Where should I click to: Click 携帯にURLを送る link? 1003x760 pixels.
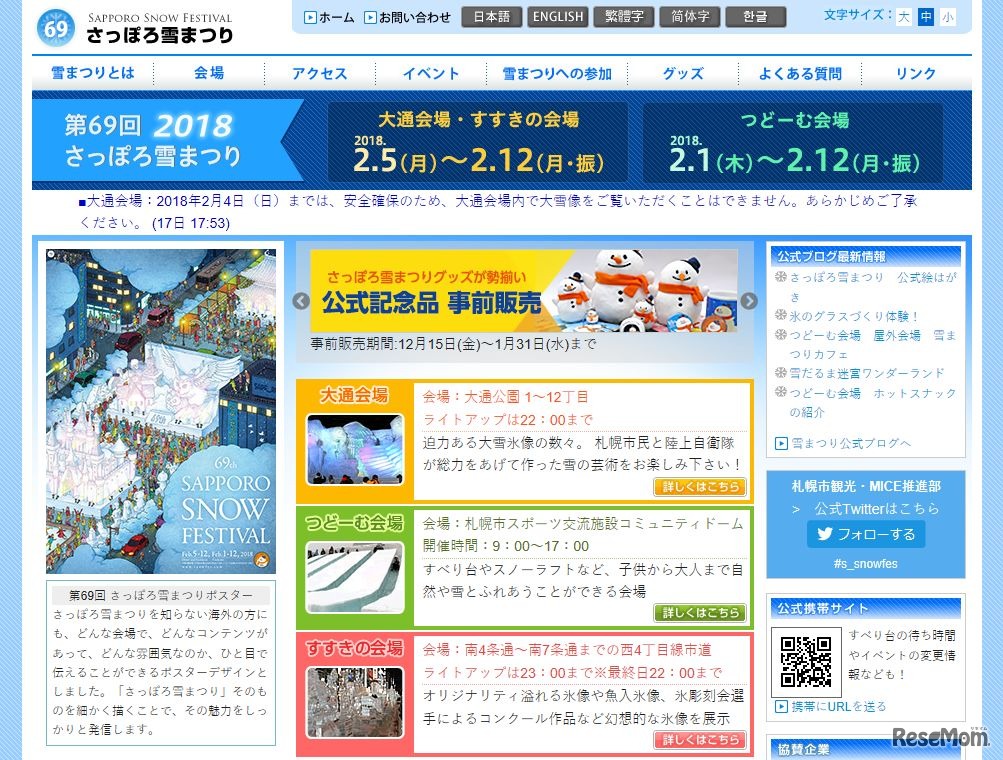click(831, 707)
